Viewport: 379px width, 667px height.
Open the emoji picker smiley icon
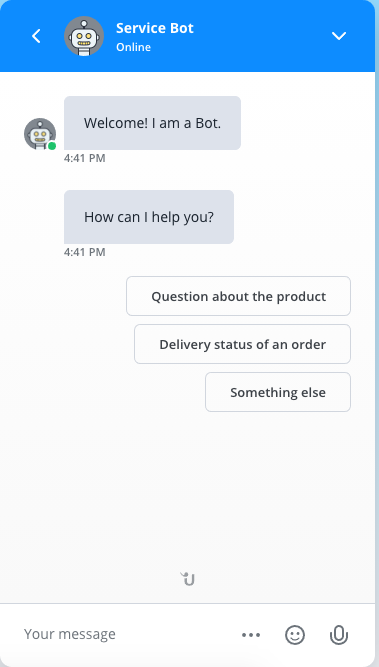click(295, 635)
